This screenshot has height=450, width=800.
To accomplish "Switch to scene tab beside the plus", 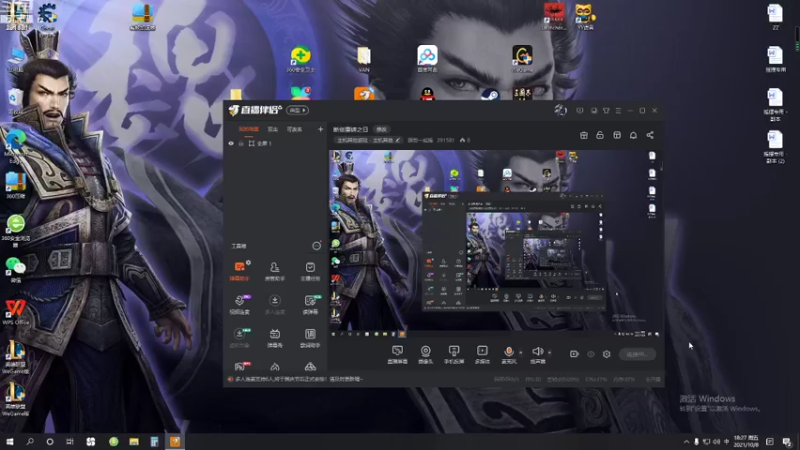I will point(294,130).
